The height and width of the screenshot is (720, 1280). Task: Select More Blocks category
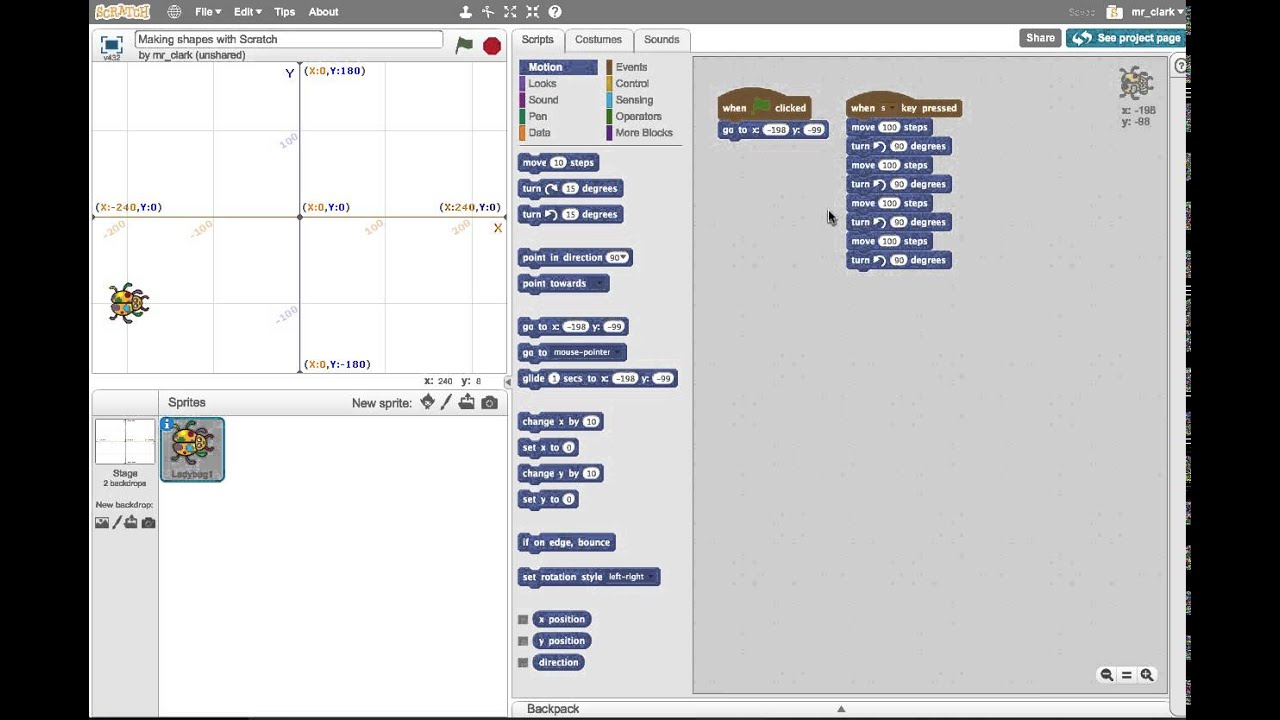[x=643, y=132]
